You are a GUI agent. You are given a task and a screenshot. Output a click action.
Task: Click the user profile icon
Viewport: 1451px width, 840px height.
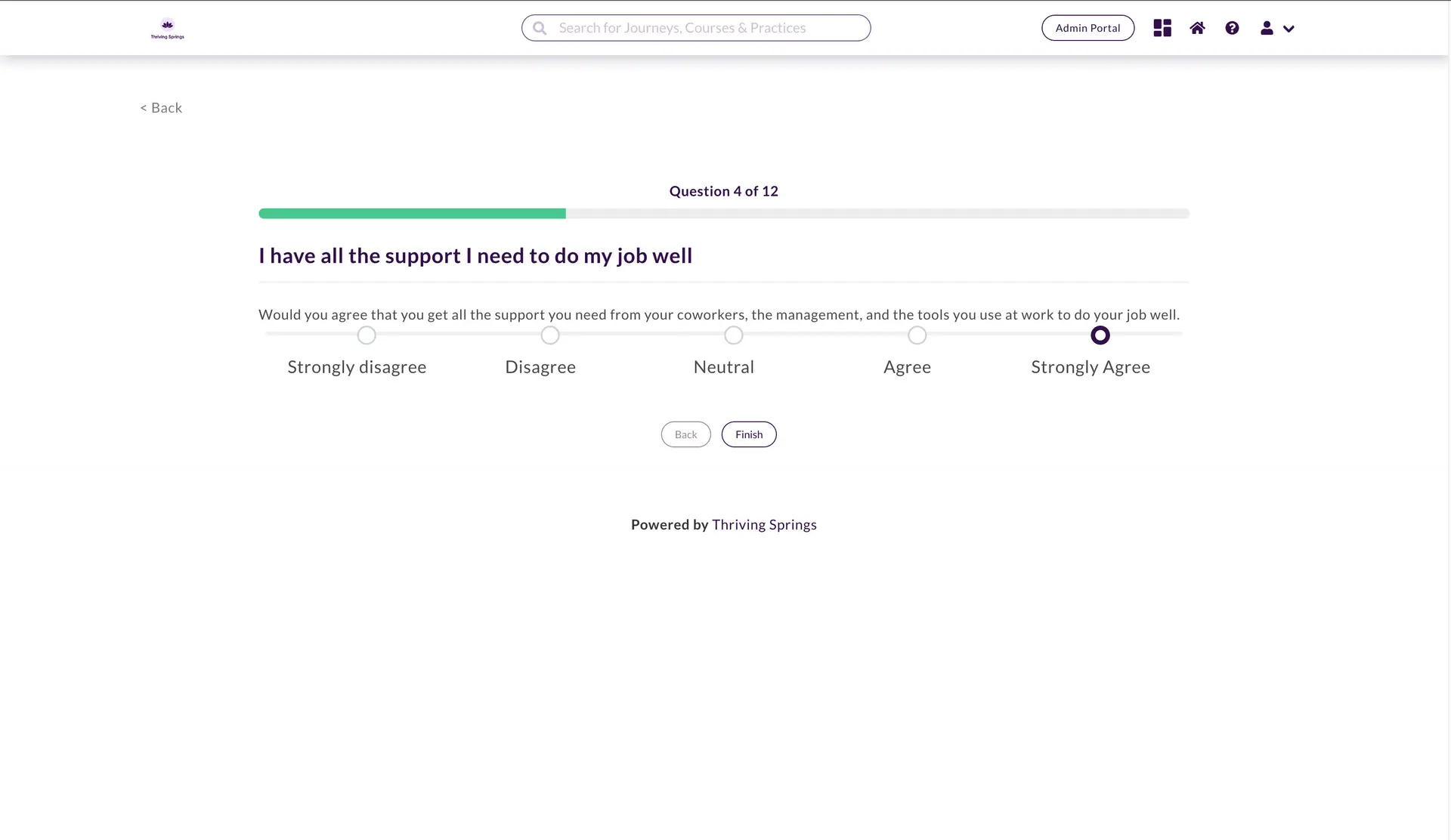click(1267, 28)
